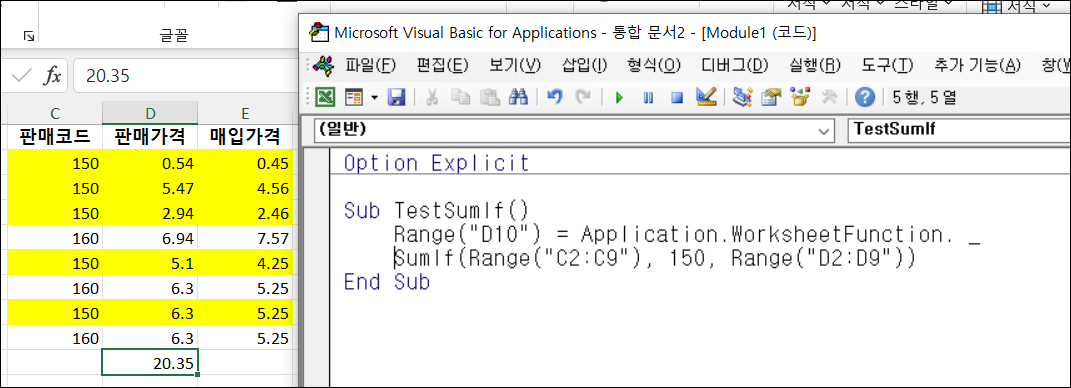Viewport: 1071px width, 388px height.
Task: Click the formula bar showing 20.35
Action: tap(183, 76)
